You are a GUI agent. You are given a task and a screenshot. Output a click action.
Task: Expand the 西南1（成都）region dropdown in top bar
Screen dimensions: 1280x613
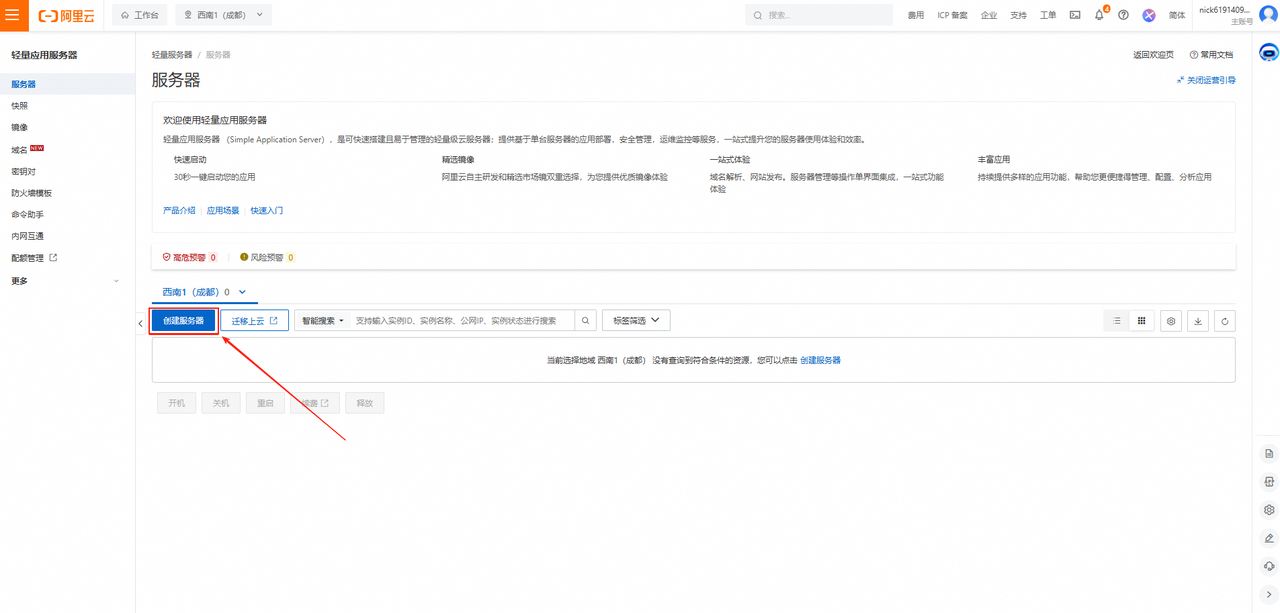pos(224,15)
